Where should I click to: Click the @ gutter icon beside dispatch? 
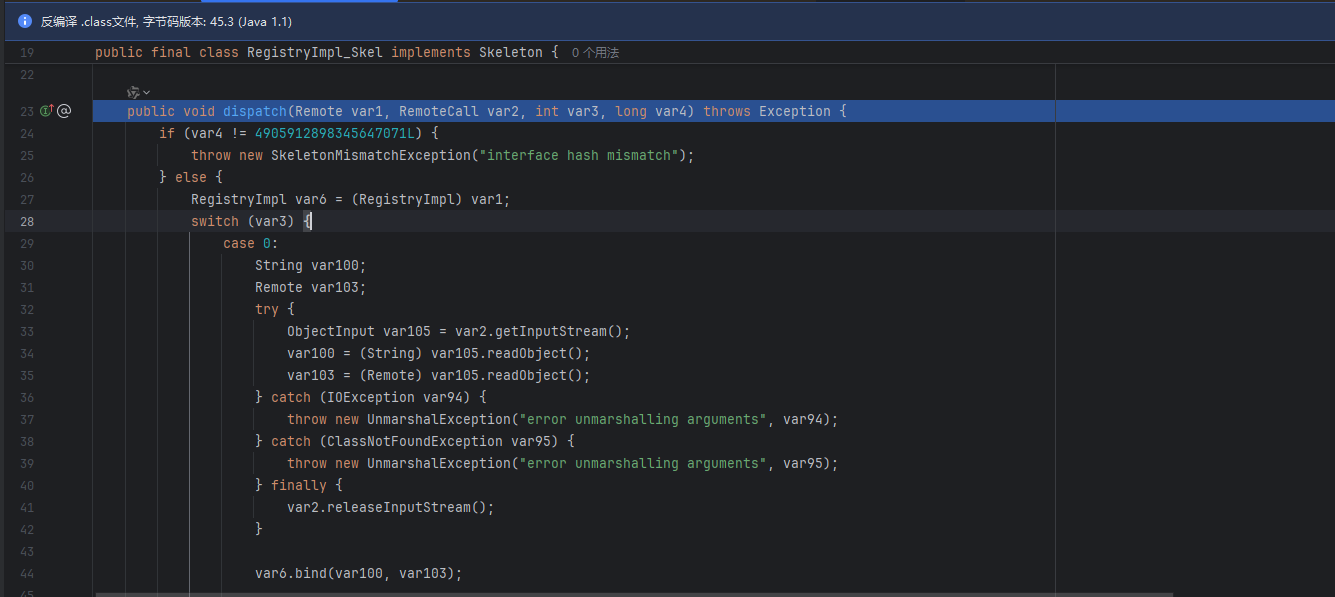[64, 111]
